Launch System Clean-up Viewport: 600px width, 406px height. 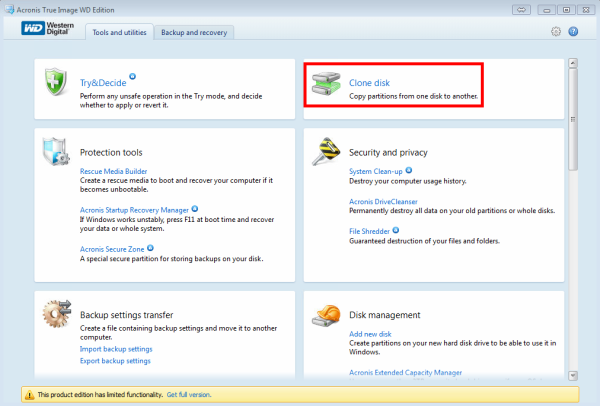point(376,171)
